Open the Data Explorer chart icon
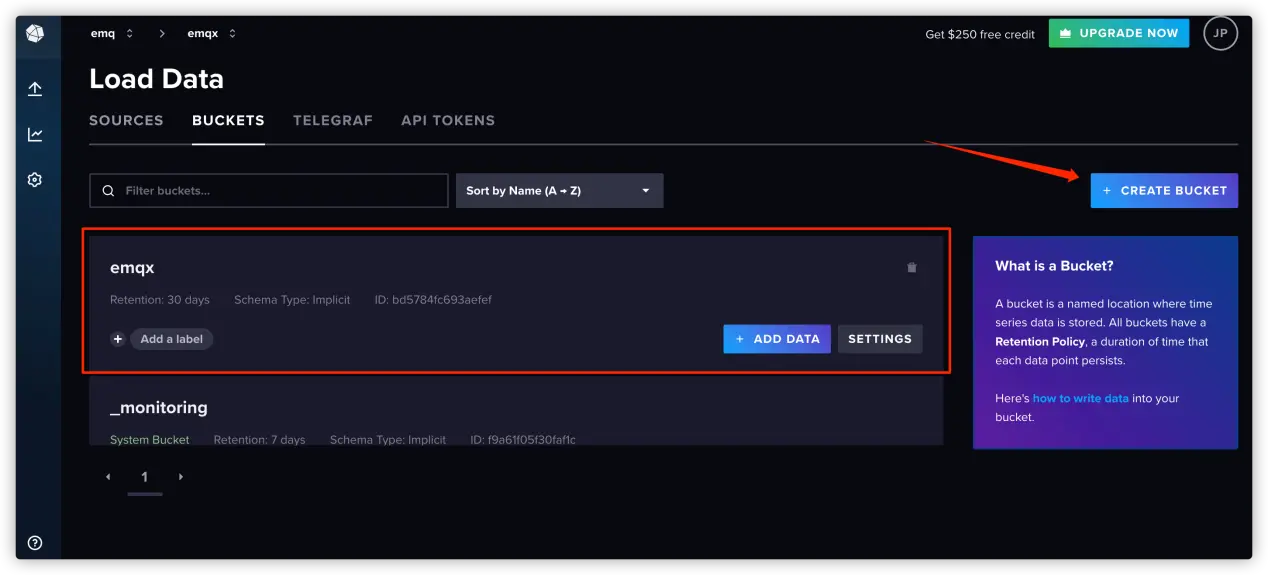The height and width of the screenshot is (575, 1268). [35, 135]
